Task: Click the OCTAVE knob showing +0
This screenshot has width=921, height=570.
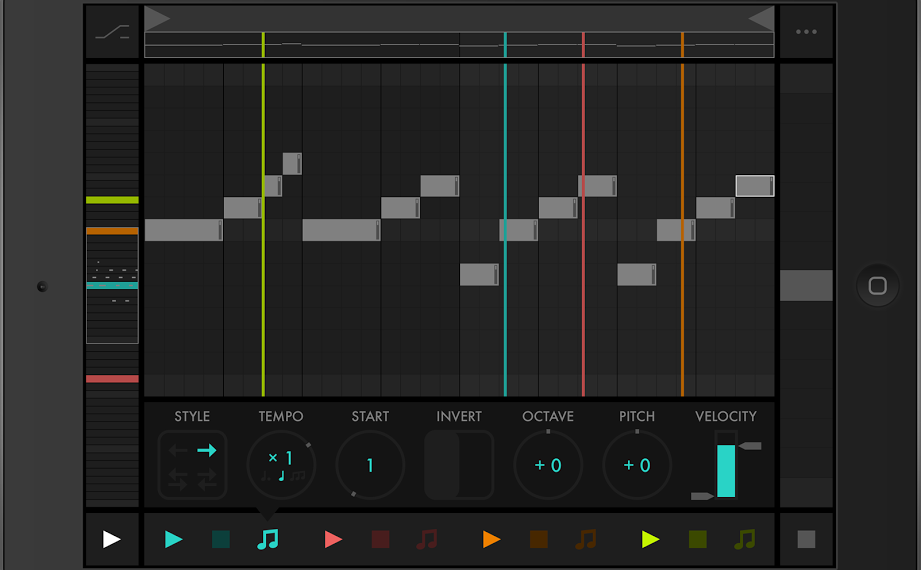Action: [548, 465]
